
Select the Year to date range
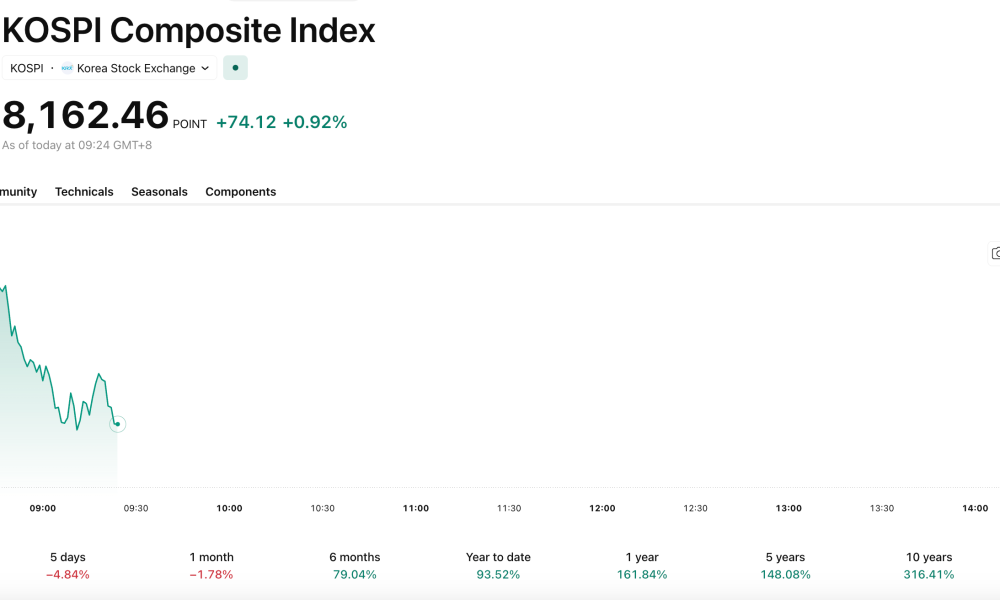coord(498,566)
